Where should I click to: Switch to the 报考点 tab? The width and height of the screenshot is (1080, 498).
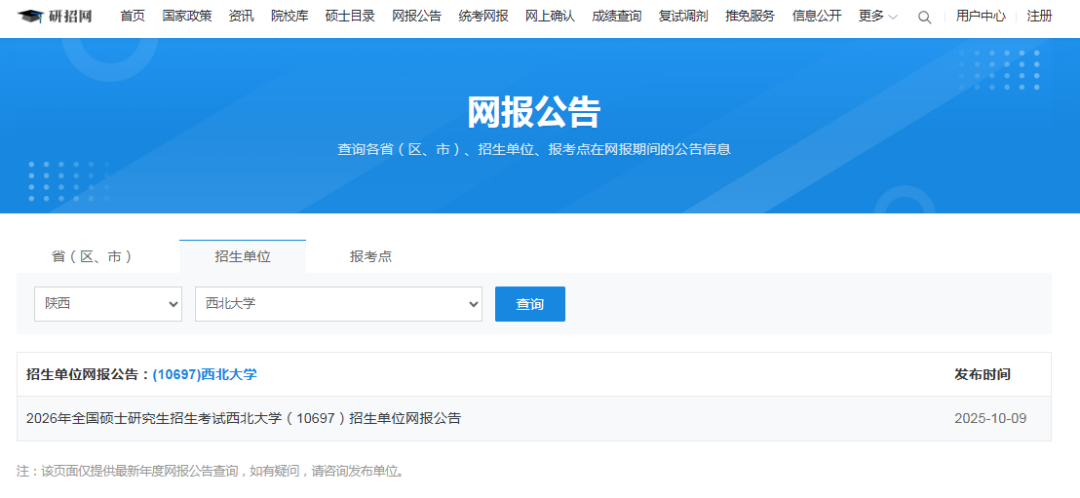coord(371,256)
